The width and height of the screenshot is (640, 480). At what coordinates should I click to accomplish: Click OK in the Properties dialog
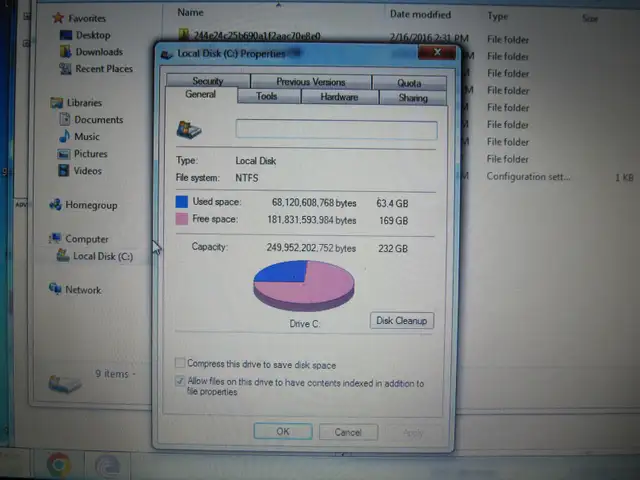click(283, 431)
